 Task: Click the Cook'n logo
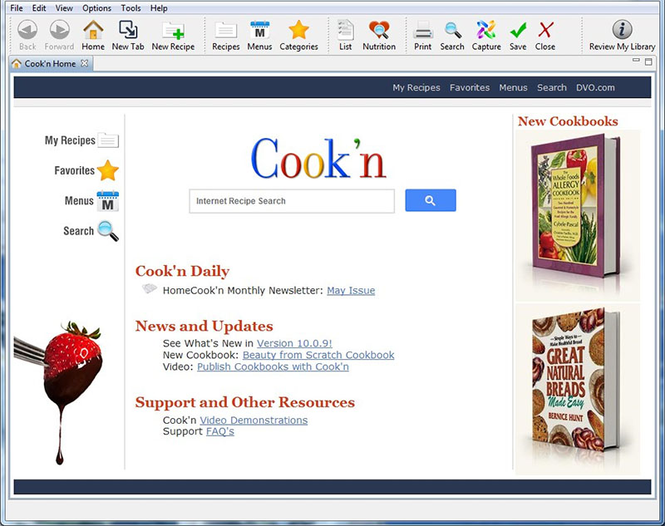click(319, 159)
